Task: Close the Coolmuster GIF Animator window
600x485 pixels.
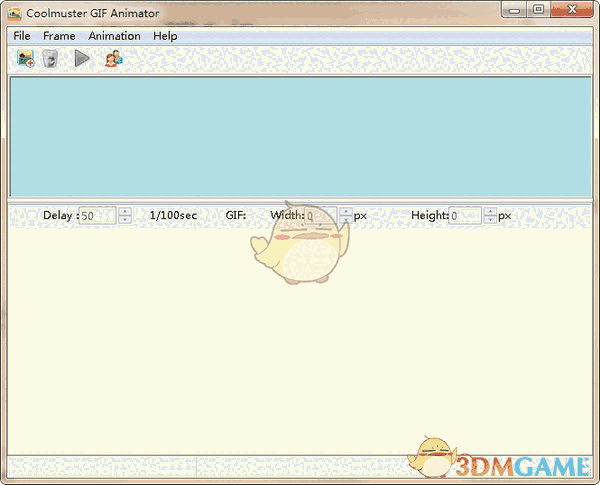Action: pyautogui.click(x=572, y=10)
